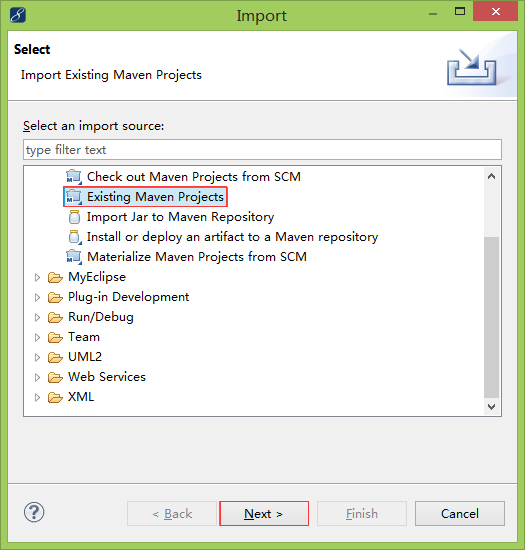Click the scrollbar up arrow
This screenshot has width=525, height=550.
coord(491,176)
